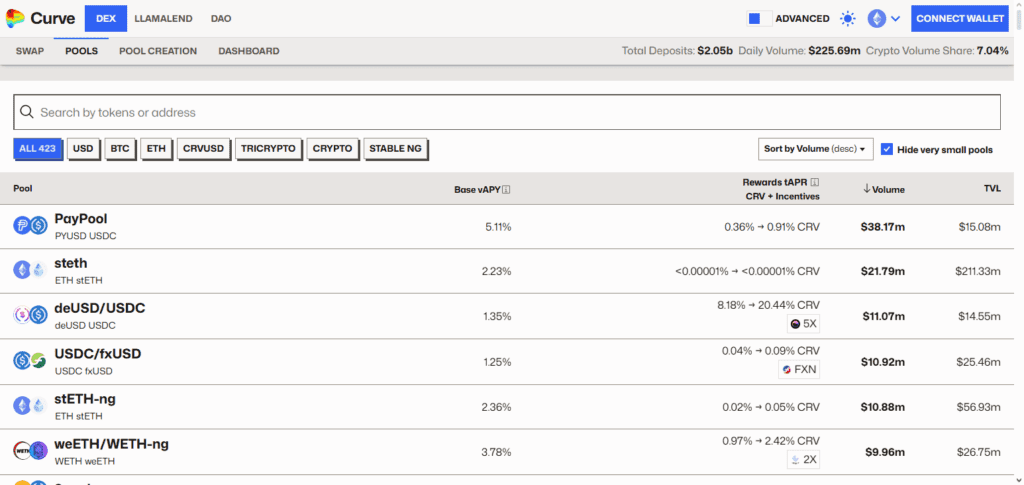Open the weETH/WETH-ng pool name
The image size is (1024, 485).
112,444
